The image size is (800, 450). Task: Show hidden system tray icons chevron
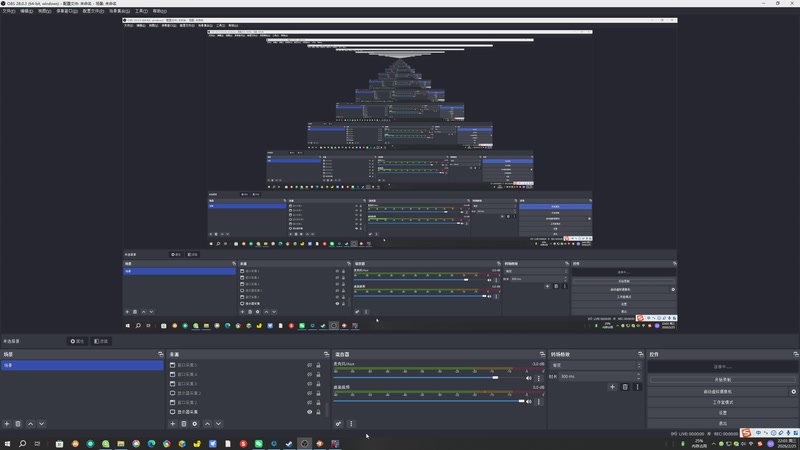point(713,444)
